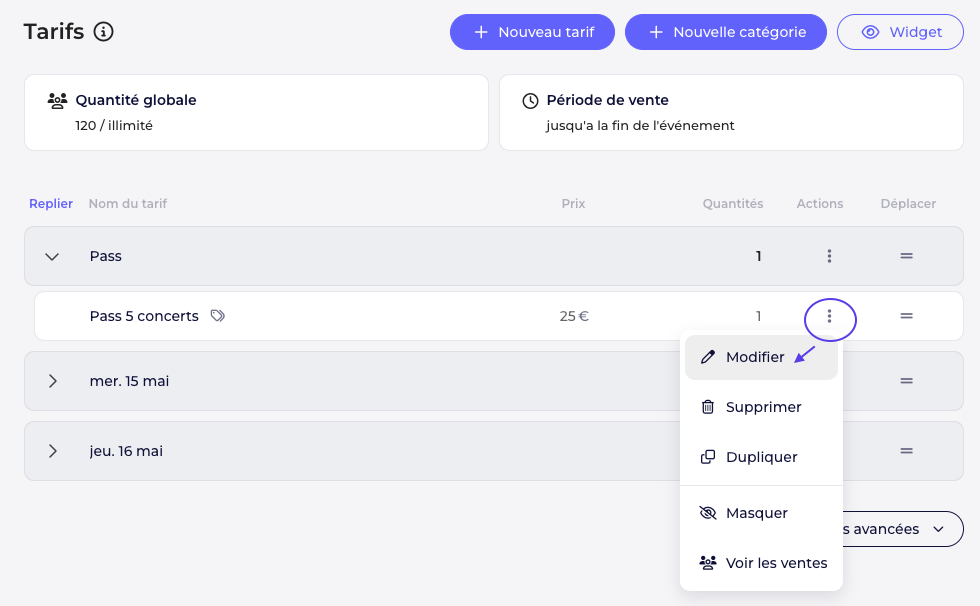Open the three-dot actions menu for Pass category
Viewport: 980px width, 606px height.
[x=829, y=256]
